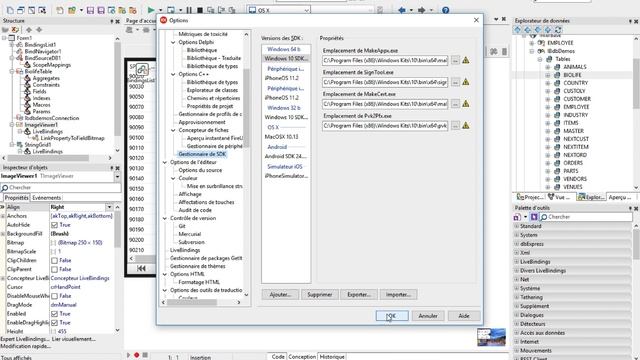Viewport: 640px width, 360px height.
Task: Click the Pause icon in the main toolbar
Action: [189, 10]
